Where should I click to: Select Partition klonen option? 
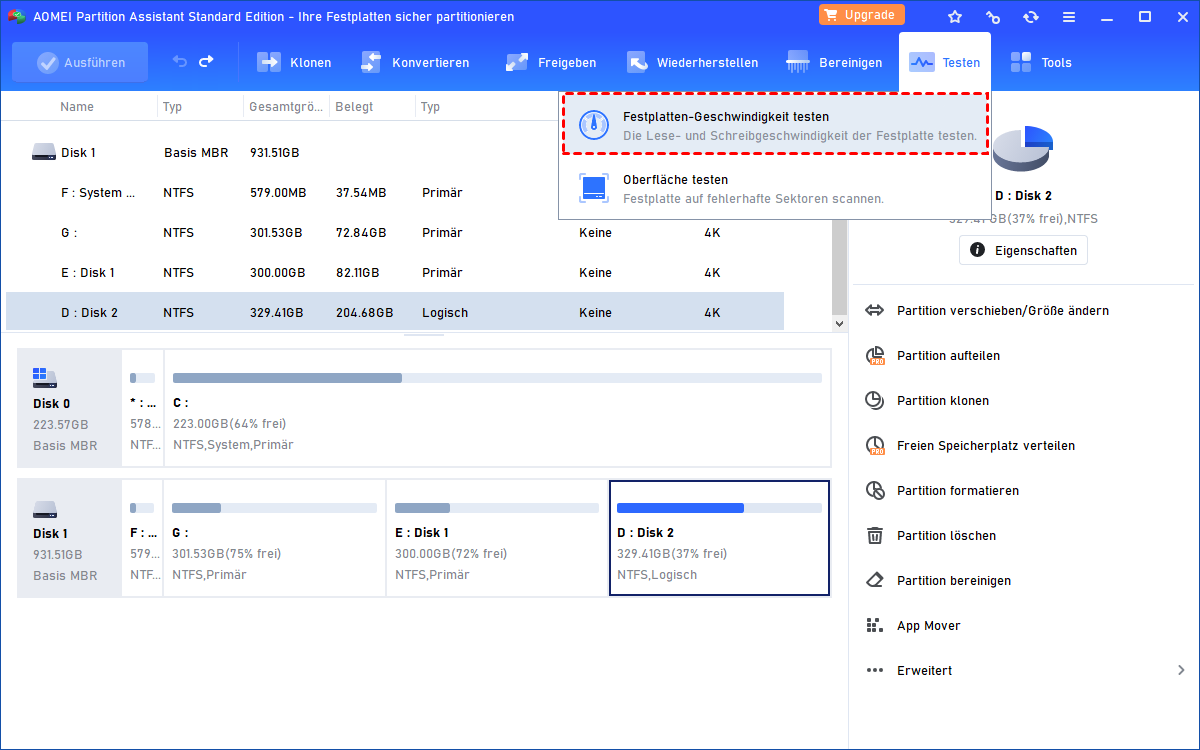click(x=943, y=401)
